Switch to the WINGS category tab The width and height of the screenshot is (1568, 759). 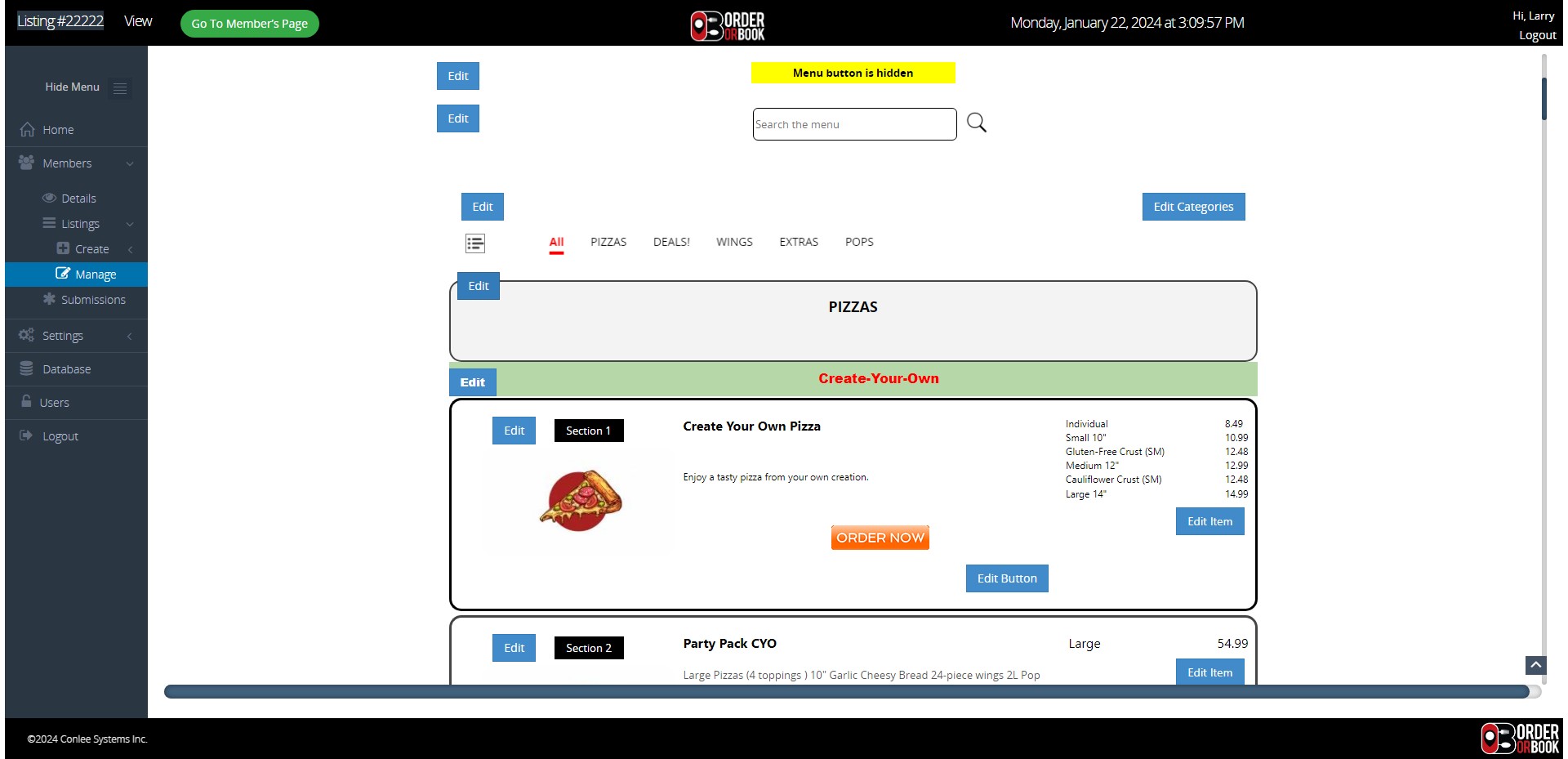(x=734, y=242)
